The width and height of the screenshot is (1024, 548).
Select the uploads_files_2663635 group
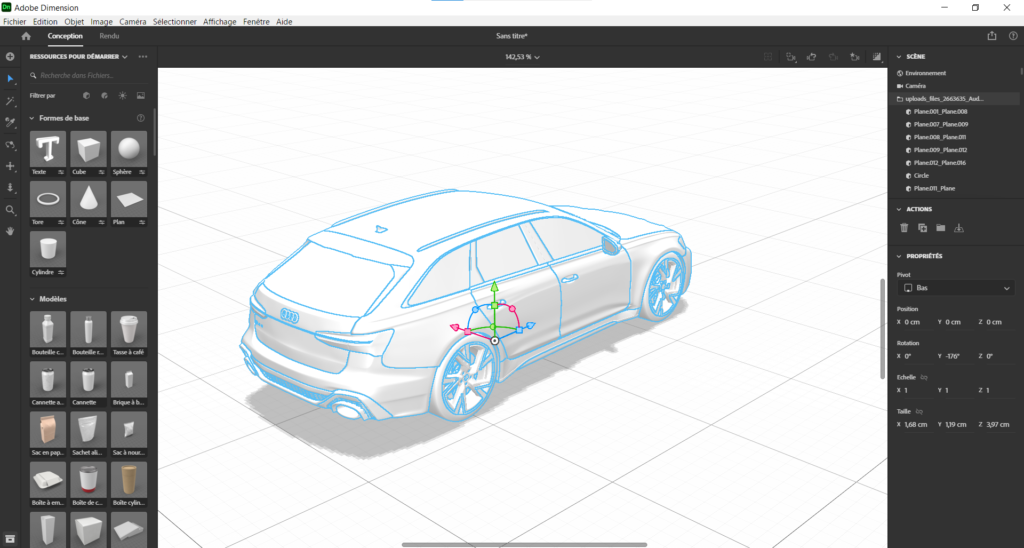point(954,99)
